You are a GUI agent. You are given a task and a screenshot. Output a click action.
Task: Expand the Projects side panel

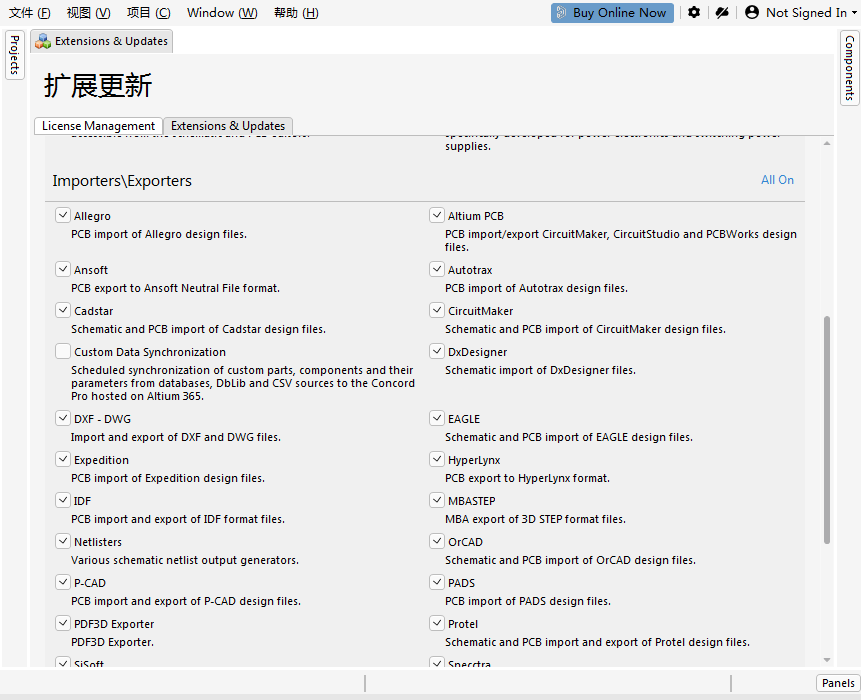(15, 55)
